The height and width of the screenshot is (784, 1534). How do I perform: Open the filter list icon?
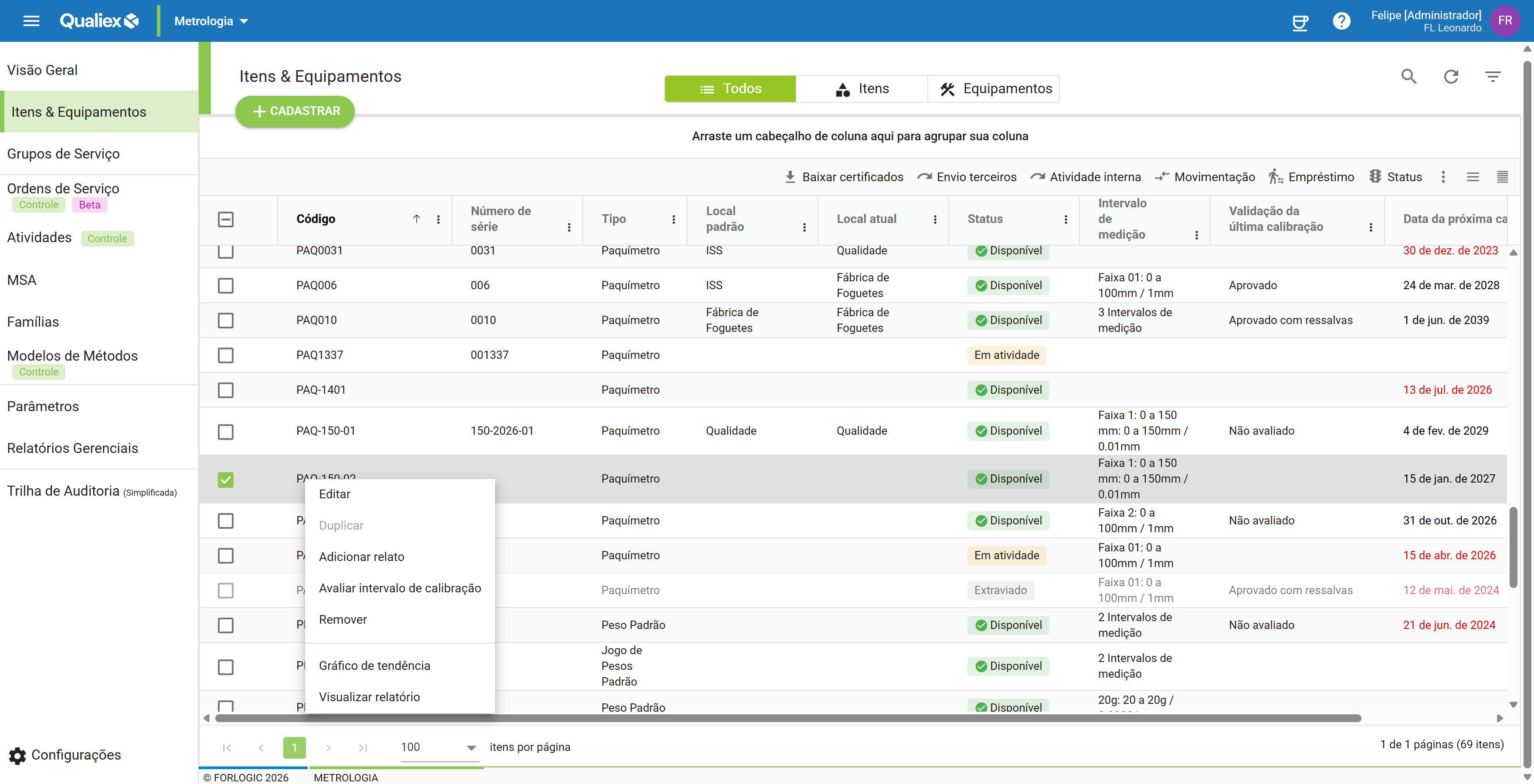coord(1492,76)
